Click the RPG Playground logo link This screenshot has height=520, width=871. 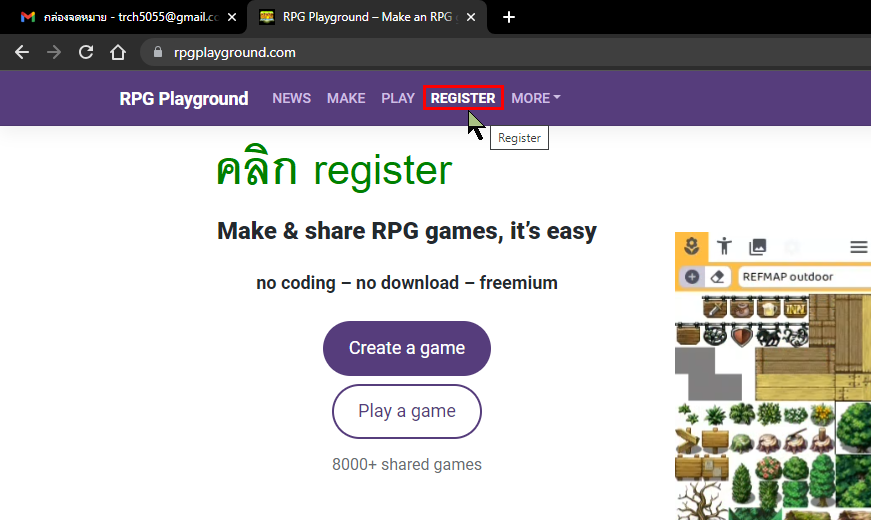pyautogui.click(x=184, y=99)
